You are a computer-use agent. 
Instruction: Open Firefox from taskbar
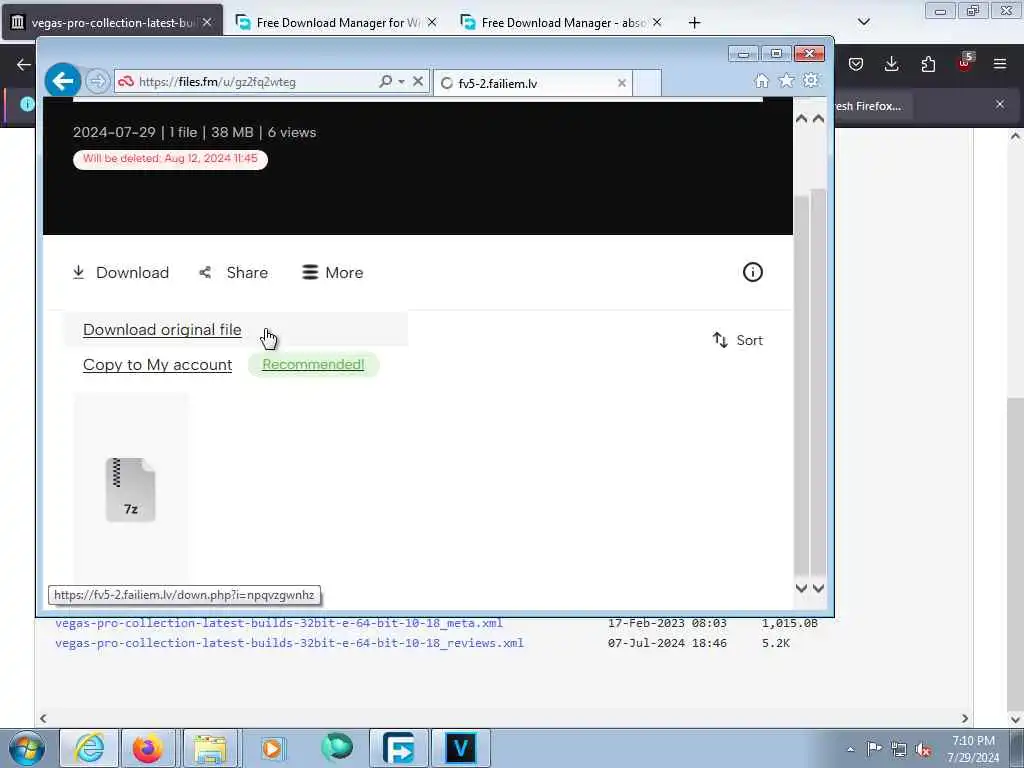[148, 748]
